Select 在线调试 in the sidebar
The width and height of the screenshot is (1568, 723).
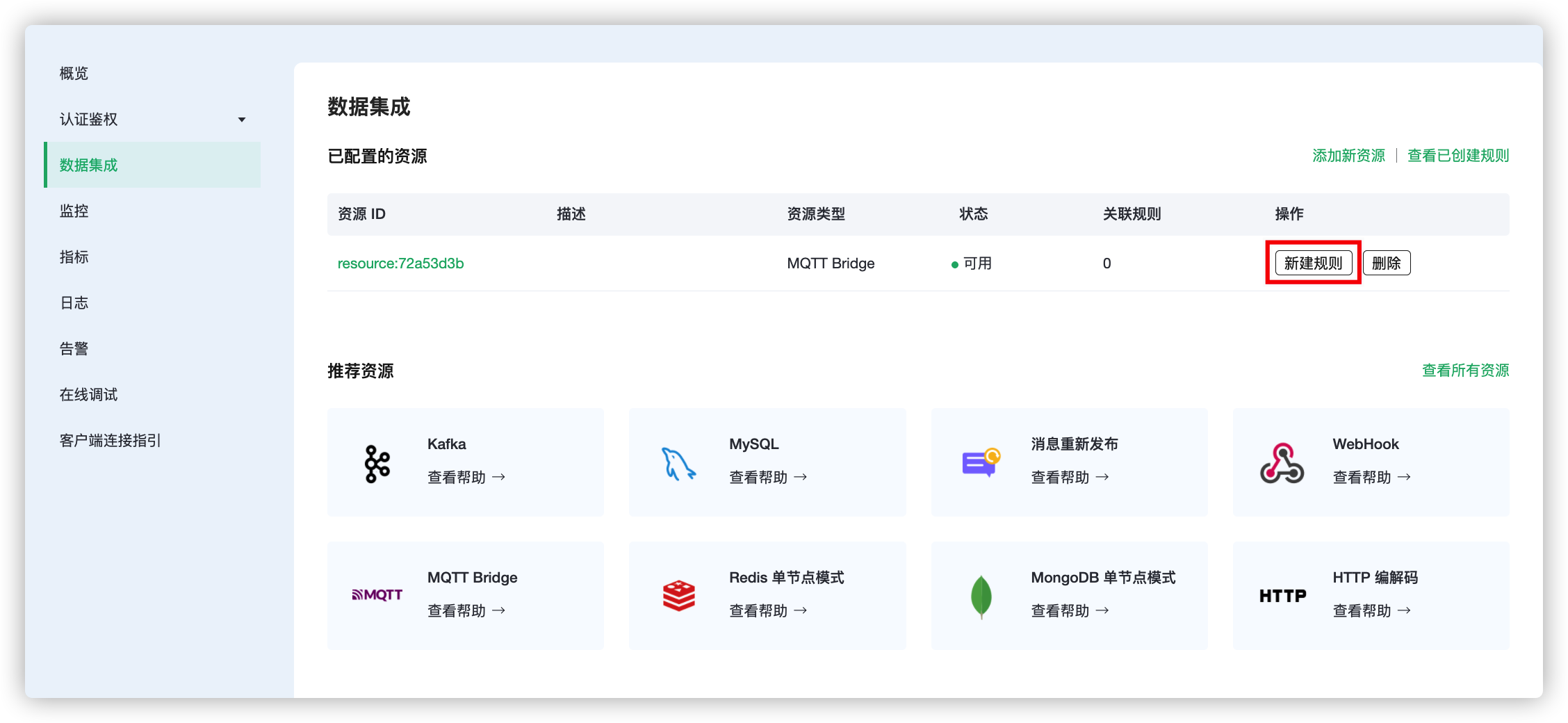(89, 395)
